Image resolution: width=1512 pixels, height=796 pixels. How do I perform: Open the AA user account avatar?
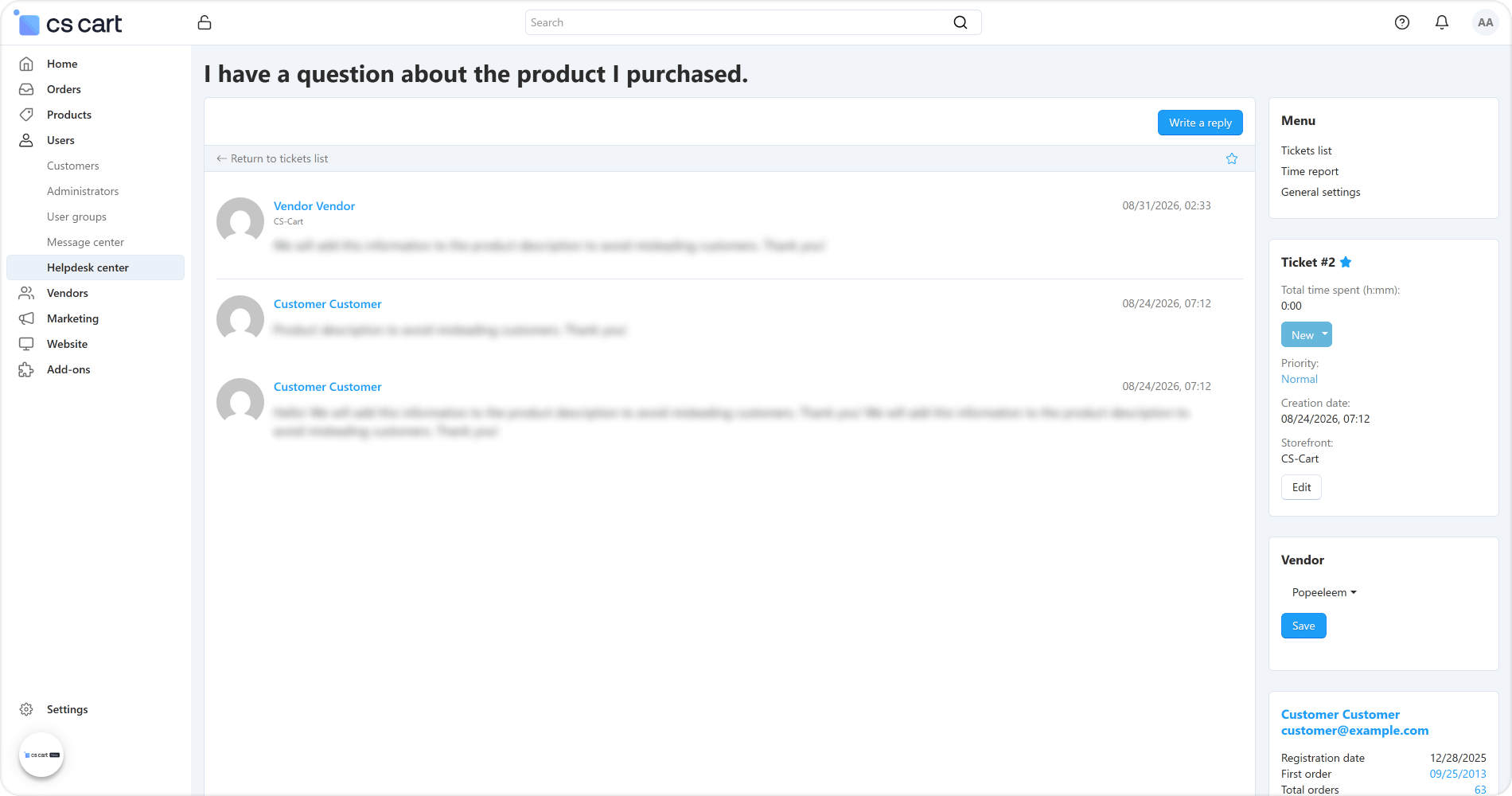pos(1485,22)
